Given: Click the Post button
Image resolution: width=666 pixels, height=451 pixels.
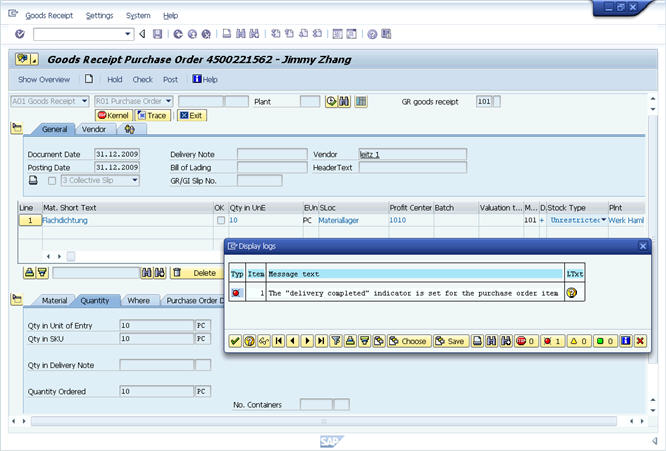Looking at the screenshot, I should (171, 79).
